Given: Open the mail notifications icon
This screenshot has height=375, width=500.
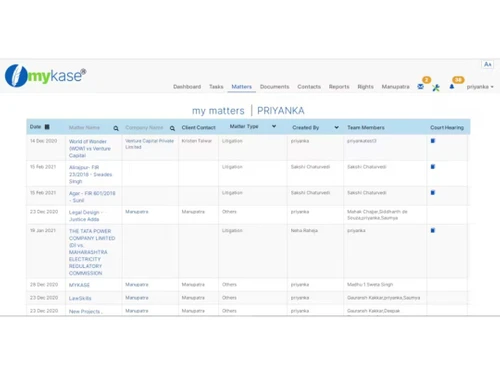Looking at the screenshot, I should click(x=421, y=87).
